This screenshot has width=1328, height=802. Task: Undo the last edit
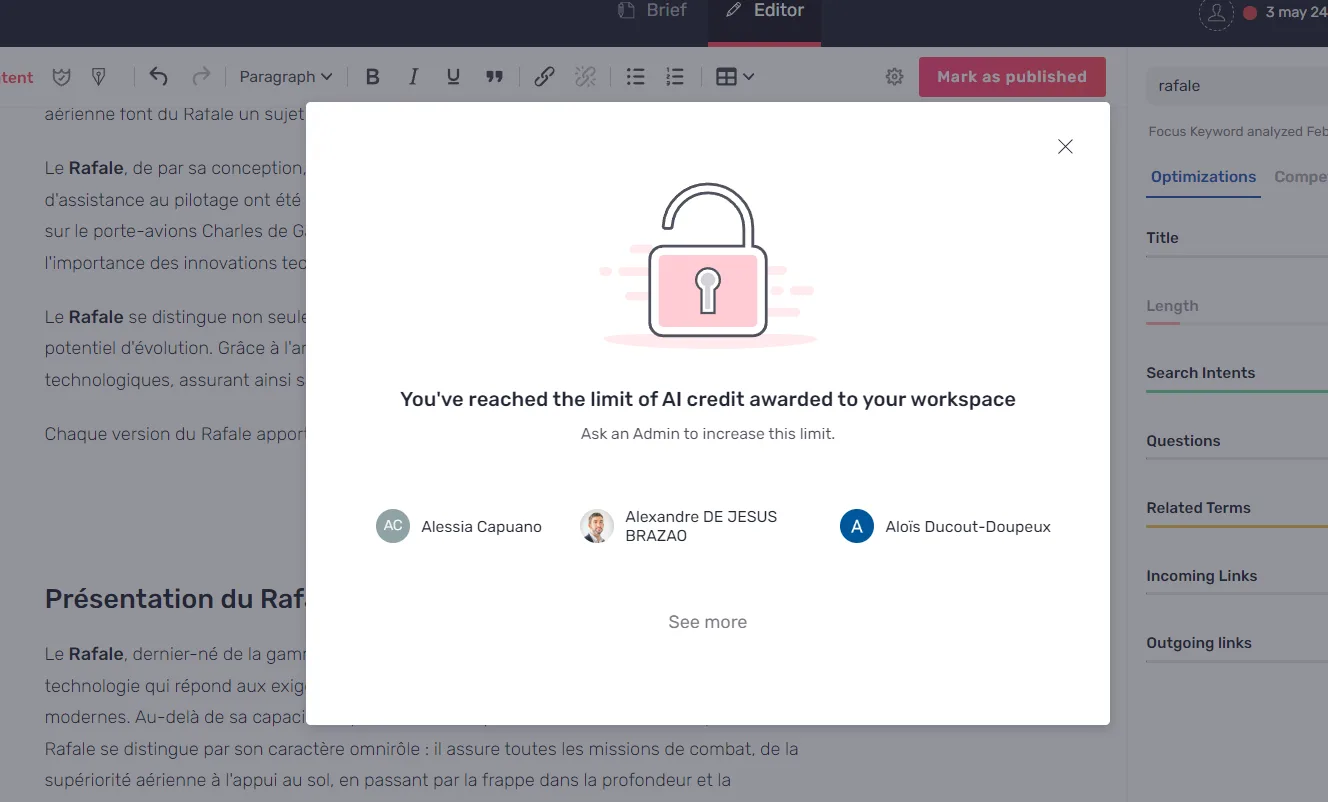tap(158, 76)
